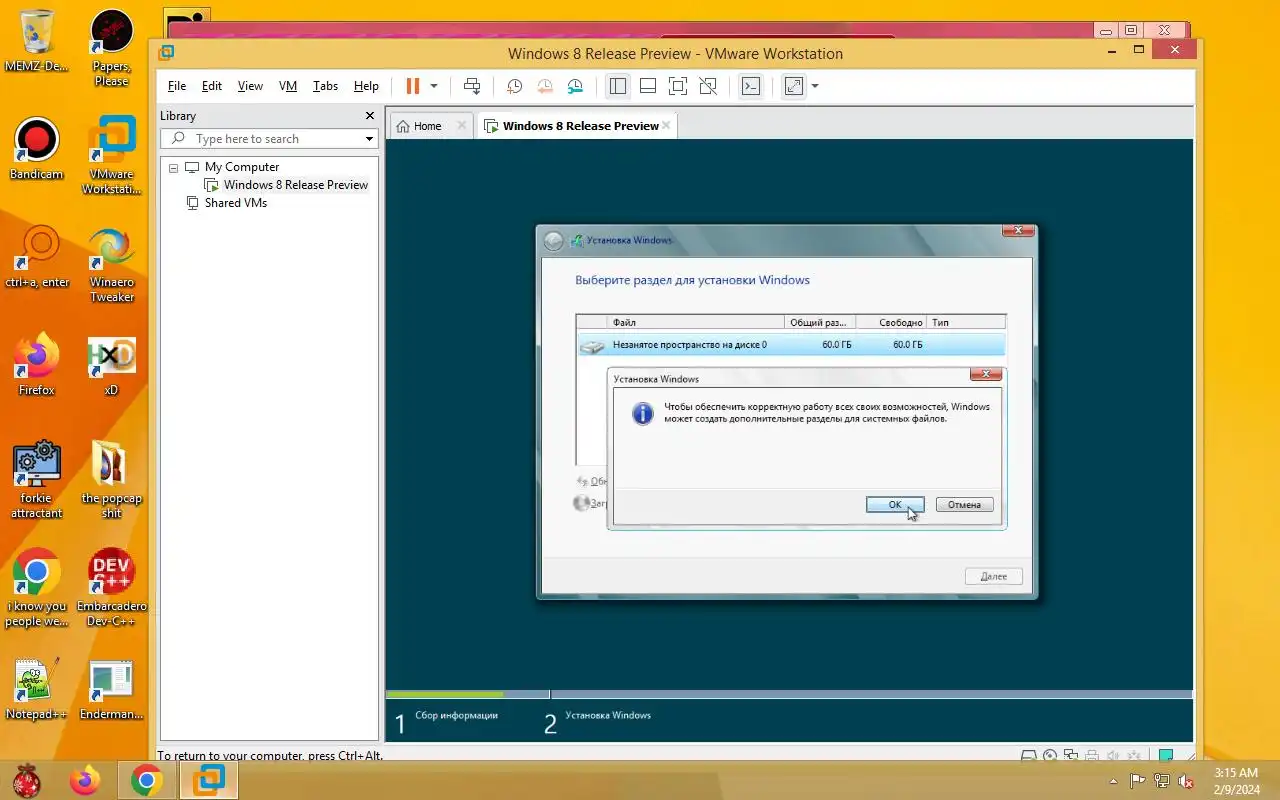Viewport: 1280px width, 800px height.
Task: Click the teal message log status icon
Action: pos(1165,756)
